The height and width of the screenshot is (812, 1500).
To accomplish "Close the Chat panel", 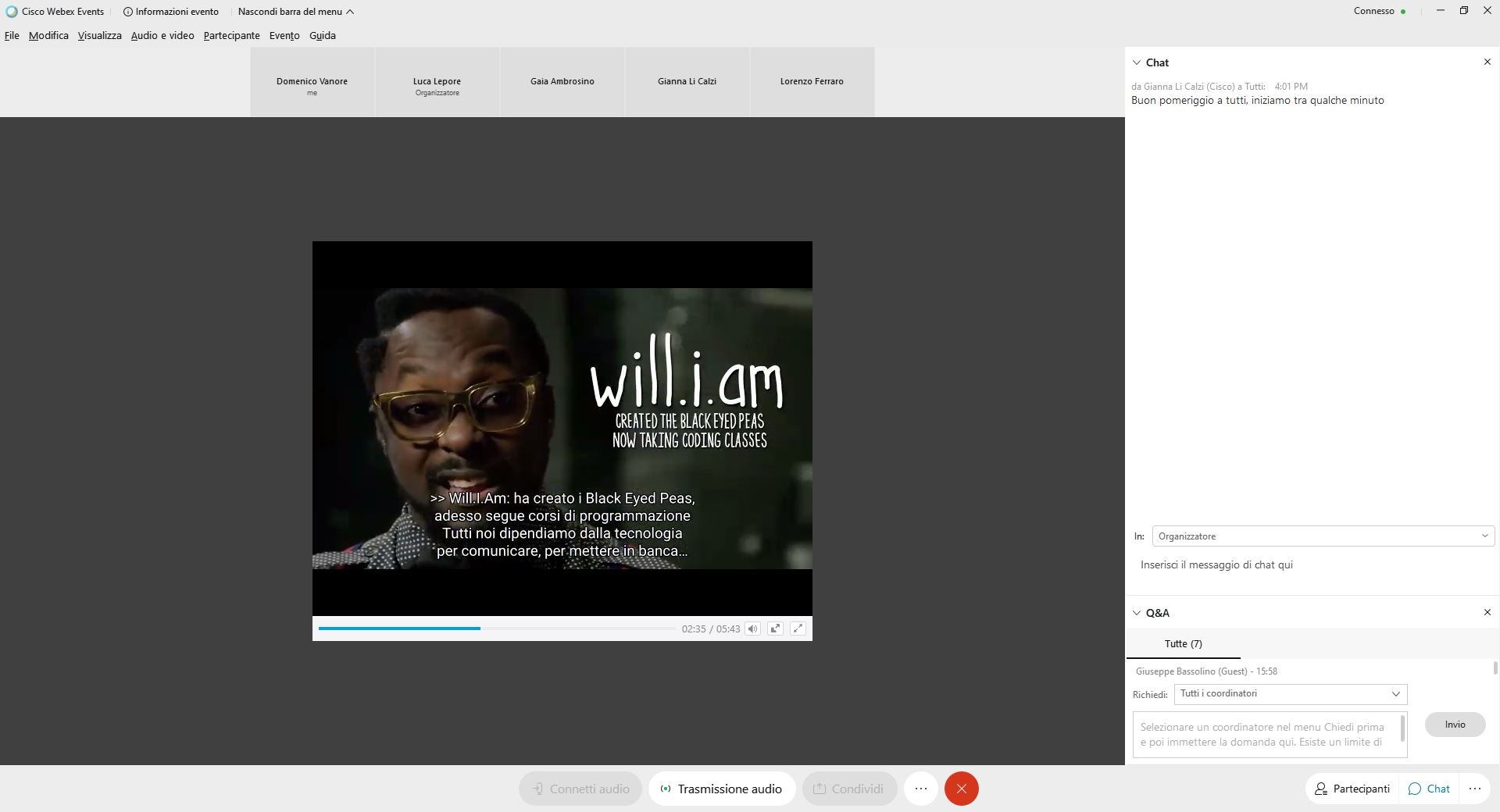I will coord(1487,62).
